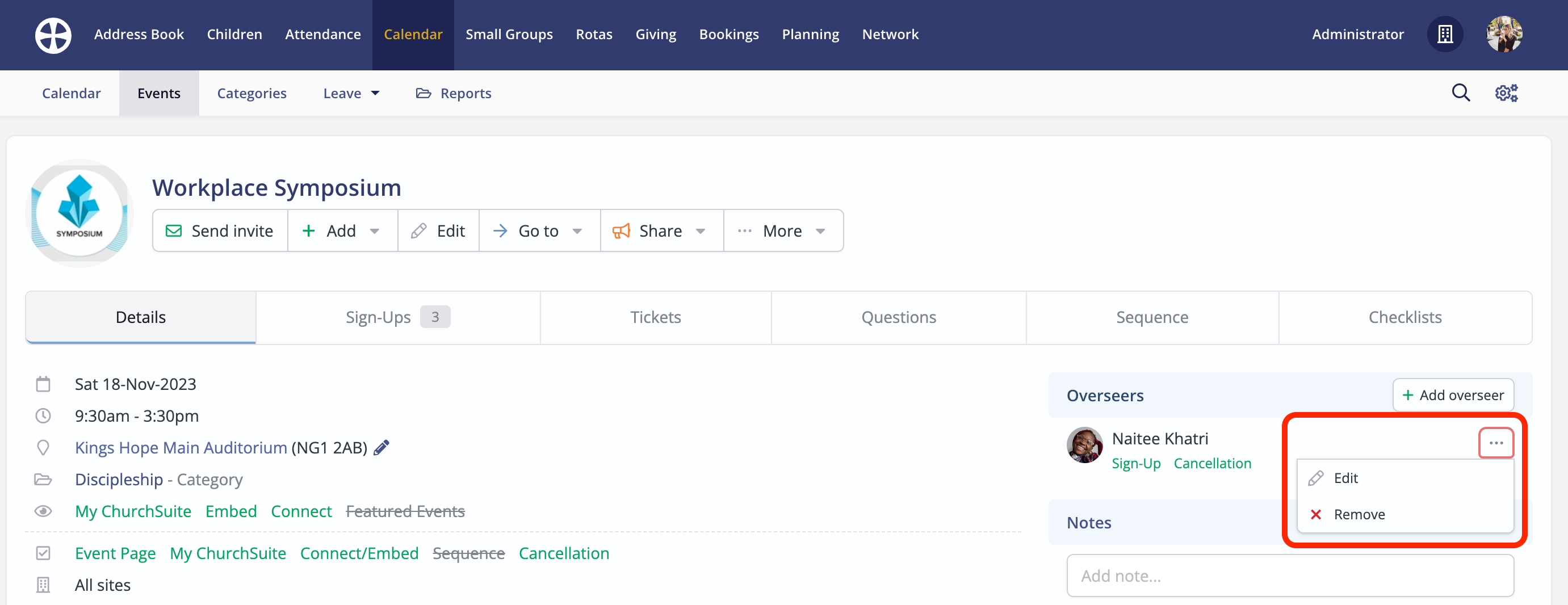Click the category folder icon

[43, 479]
